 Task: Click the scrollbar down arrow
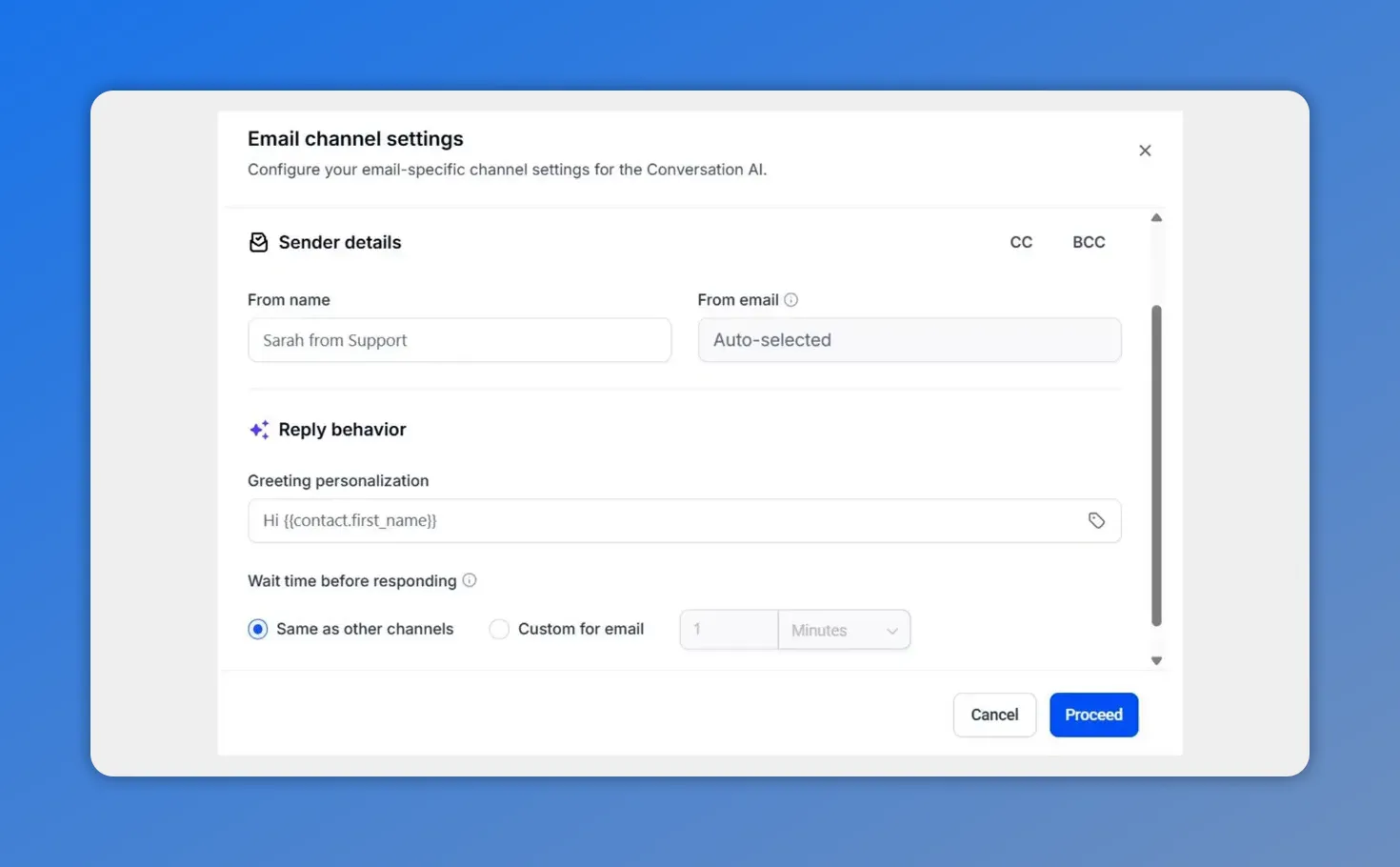coord(1157,659)
